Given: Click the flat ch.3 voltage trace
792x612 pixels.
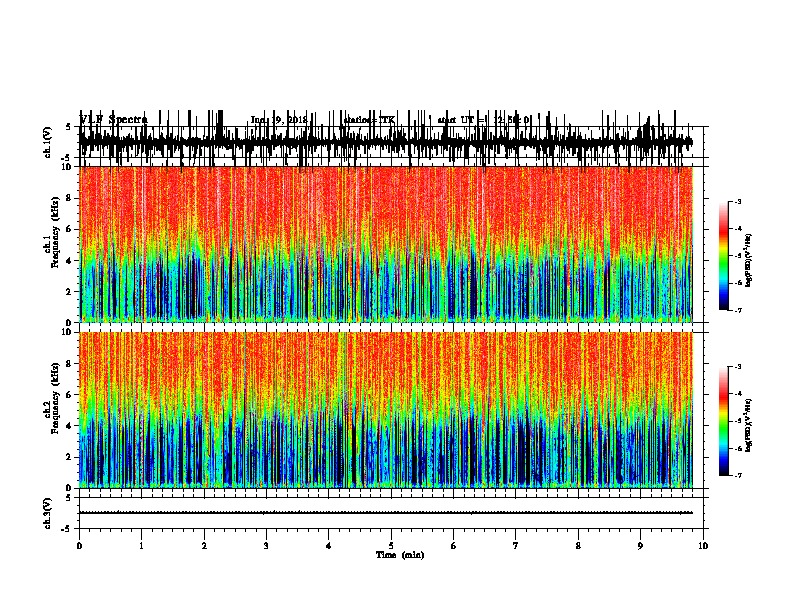Looking at the screenshot, I should pyautogui.click(x=386, y=513).
